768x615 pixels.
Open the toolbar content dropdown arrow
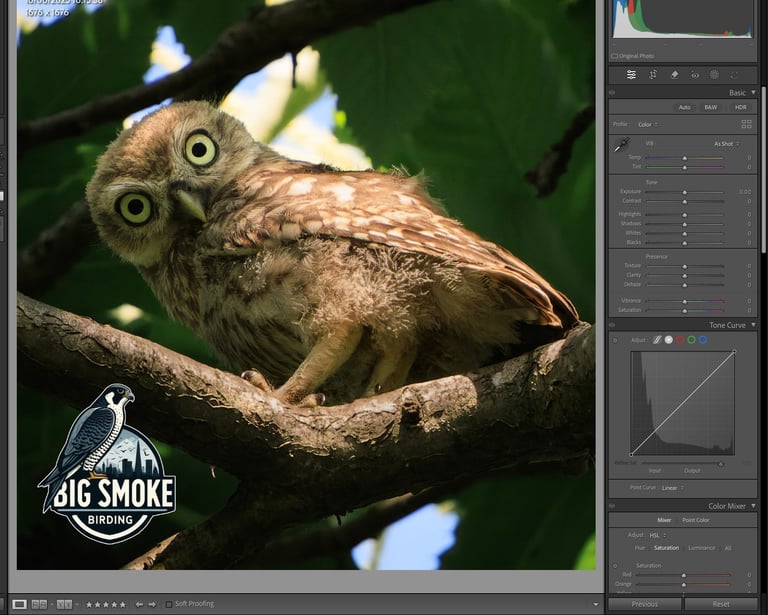[x=596, y=605]
